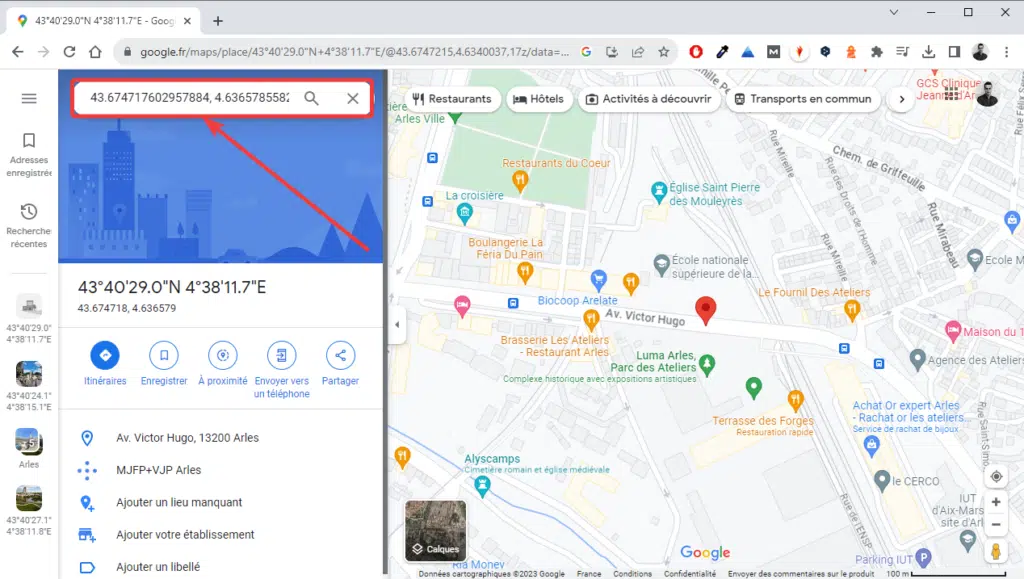Click the address bar URL
1024x579 pixels.
[x=354, y=52]
